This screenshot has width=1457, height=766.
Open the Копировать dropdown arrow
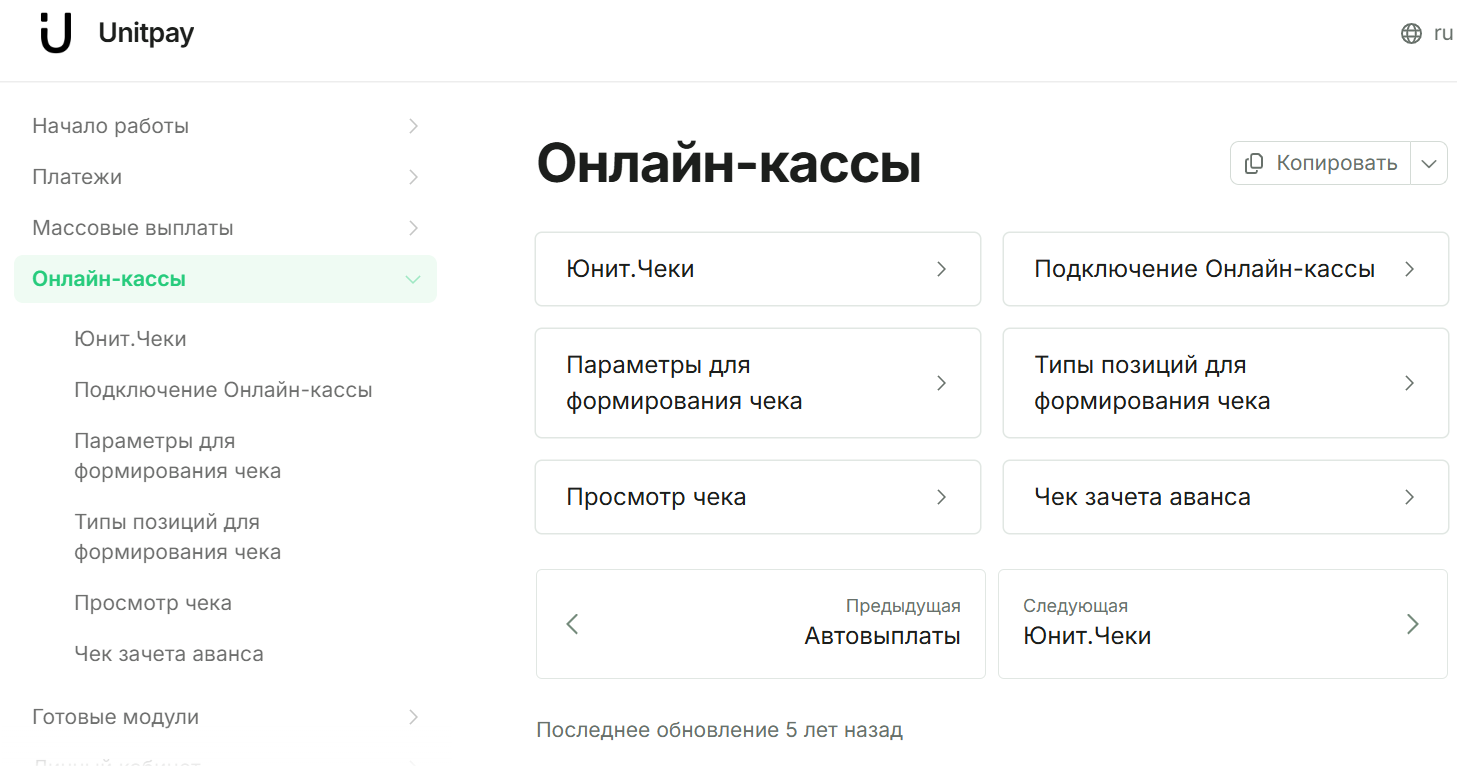tap(1430, 162)
